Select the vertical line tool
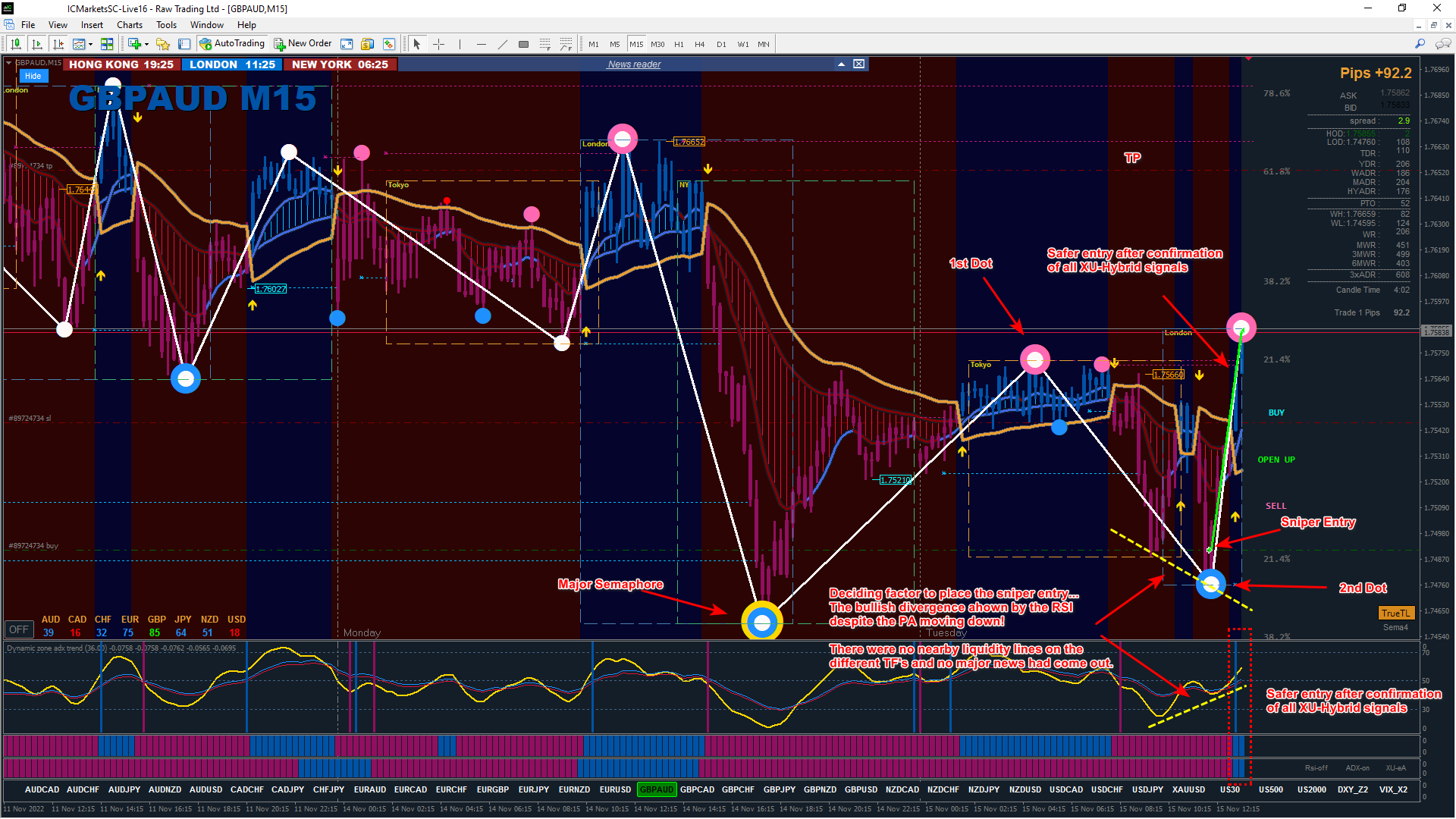The height and width of the screenshot is (819, 1456). point(460,44)
